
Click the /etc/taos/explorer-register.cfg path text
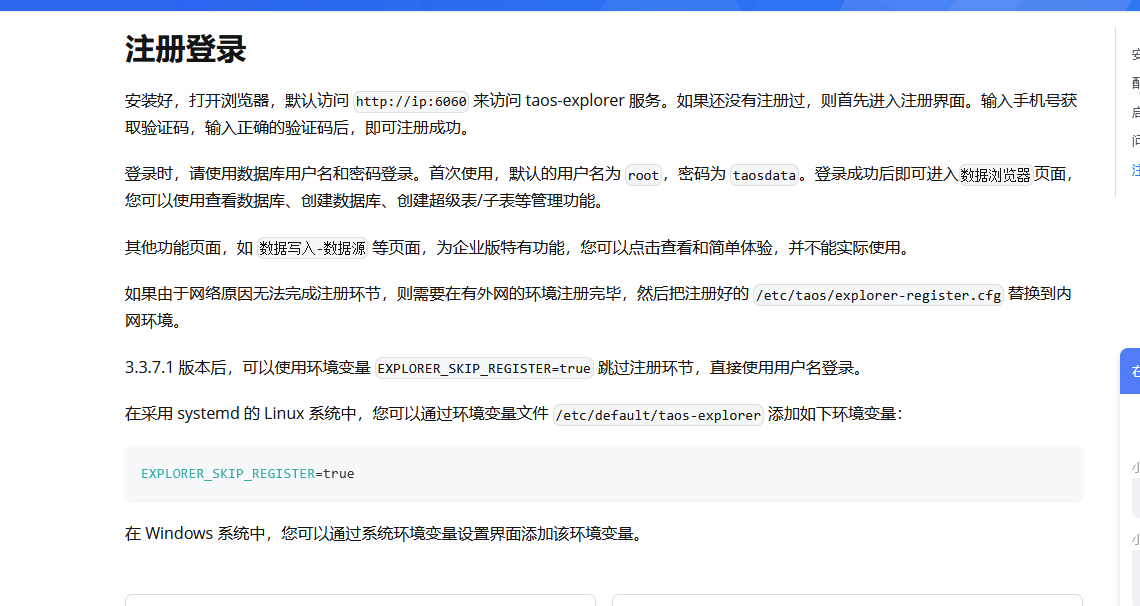[878, 295]
